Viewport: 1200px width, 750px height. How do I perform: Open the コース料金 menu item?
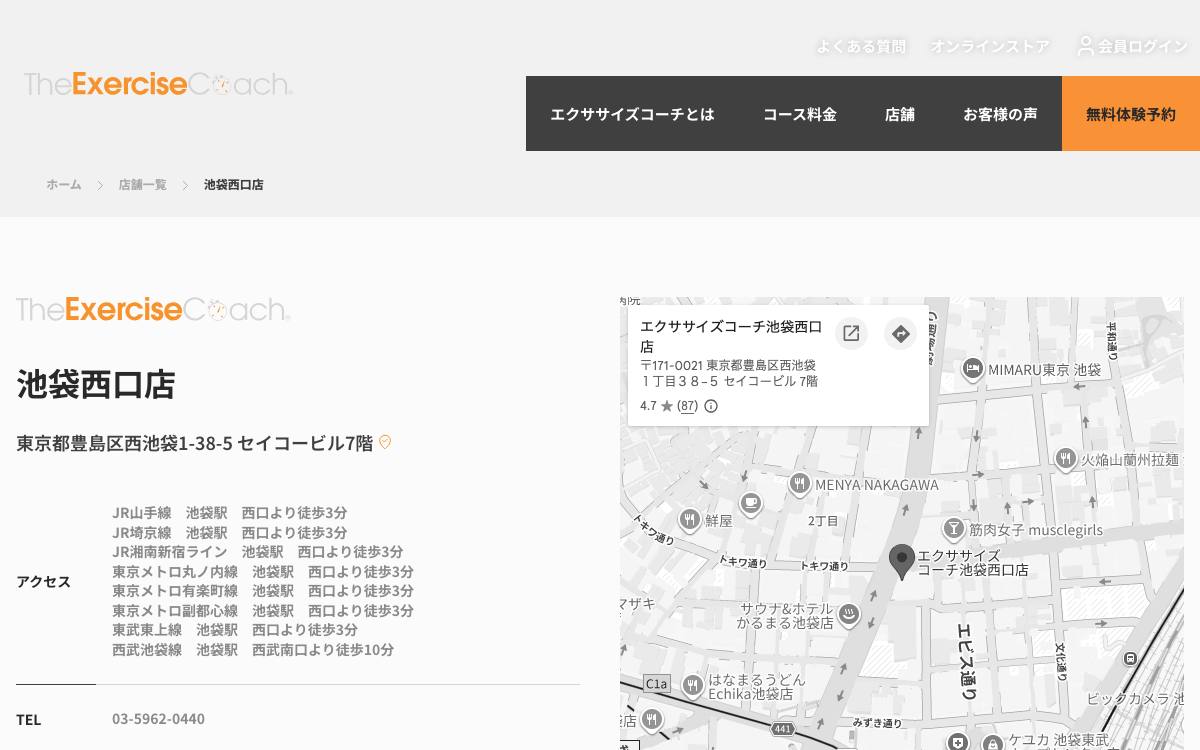(799, 114)
